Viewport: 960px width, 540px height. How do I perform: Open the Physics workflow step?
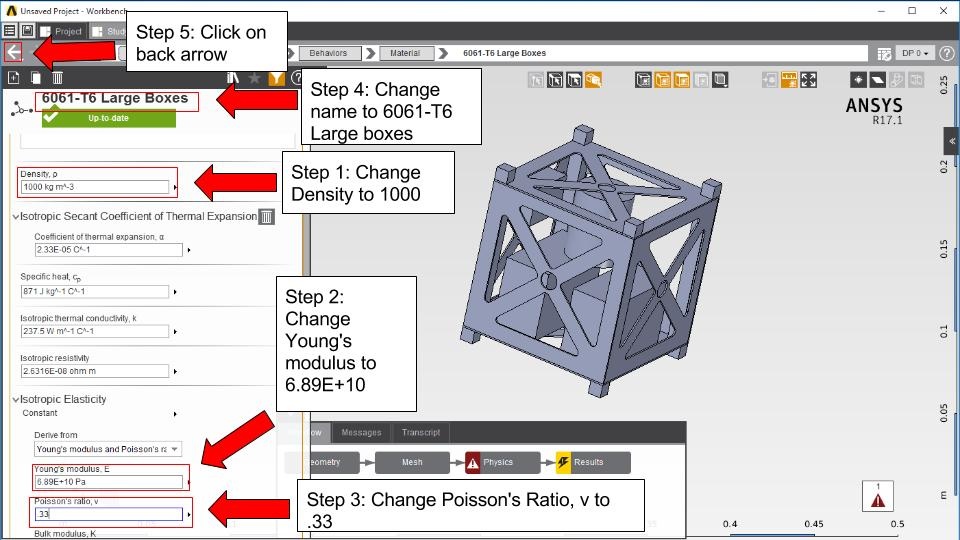(x=503, y=463)
